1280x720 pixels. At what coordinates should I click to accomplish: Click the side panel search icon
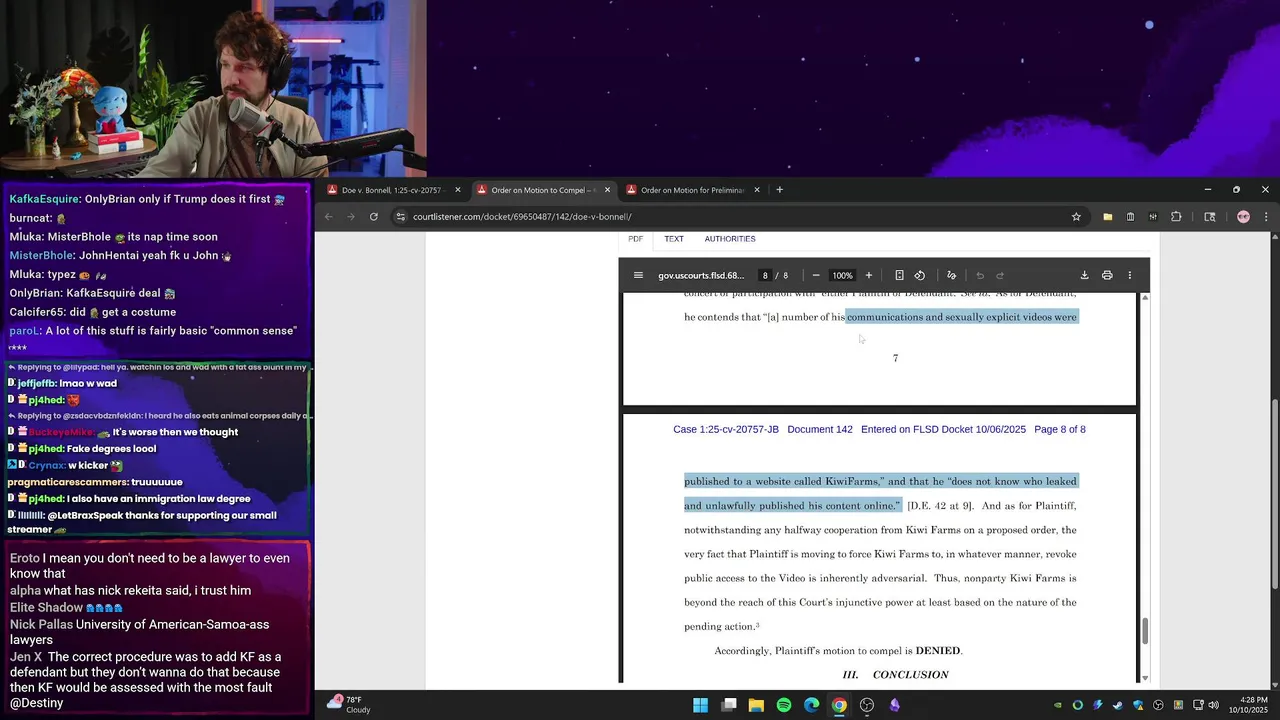[1209, 216]
